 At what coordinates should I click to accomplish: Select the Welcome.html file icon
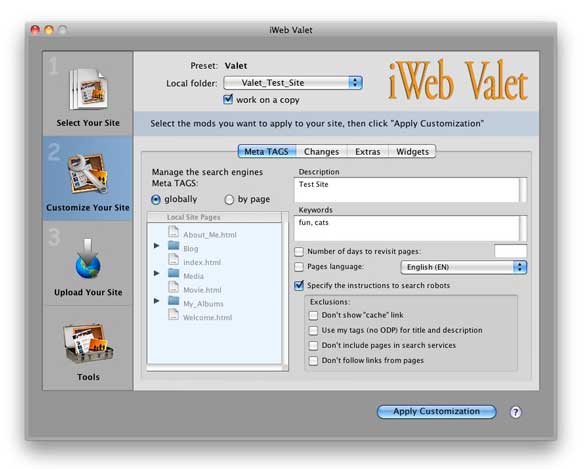coord(173,314)
